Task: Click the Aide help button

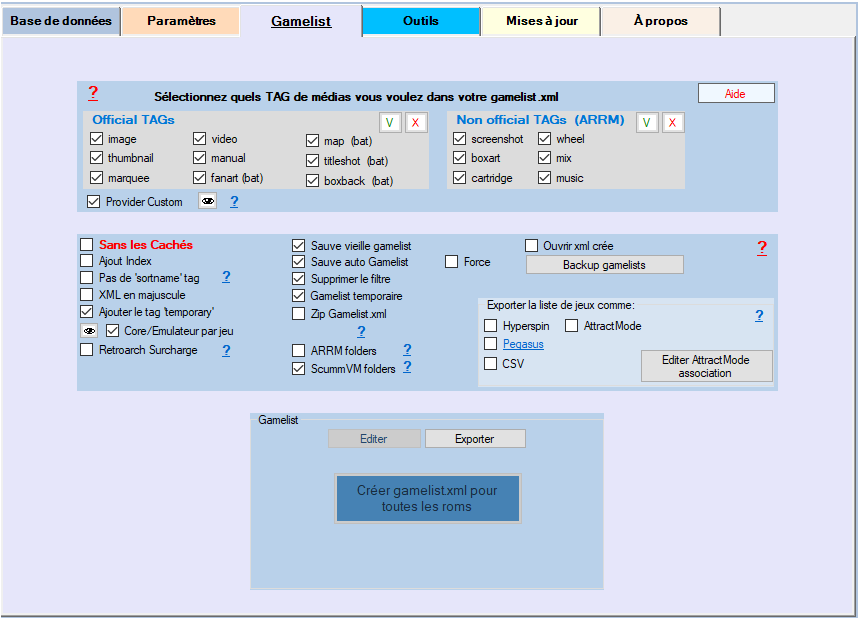Action: pyautogui.click(x=735, y=93)
